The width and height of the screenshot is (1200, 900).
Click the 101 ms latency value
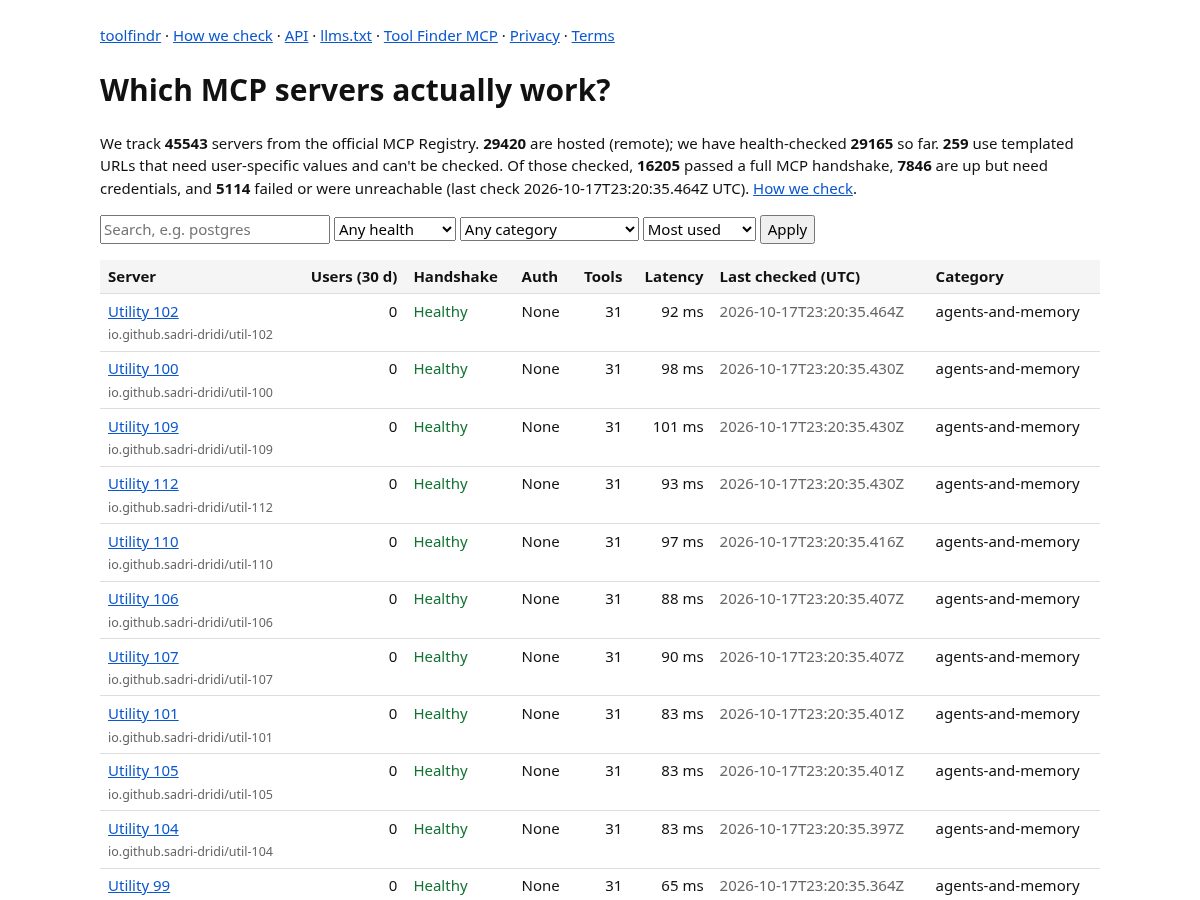click(678, 427)
